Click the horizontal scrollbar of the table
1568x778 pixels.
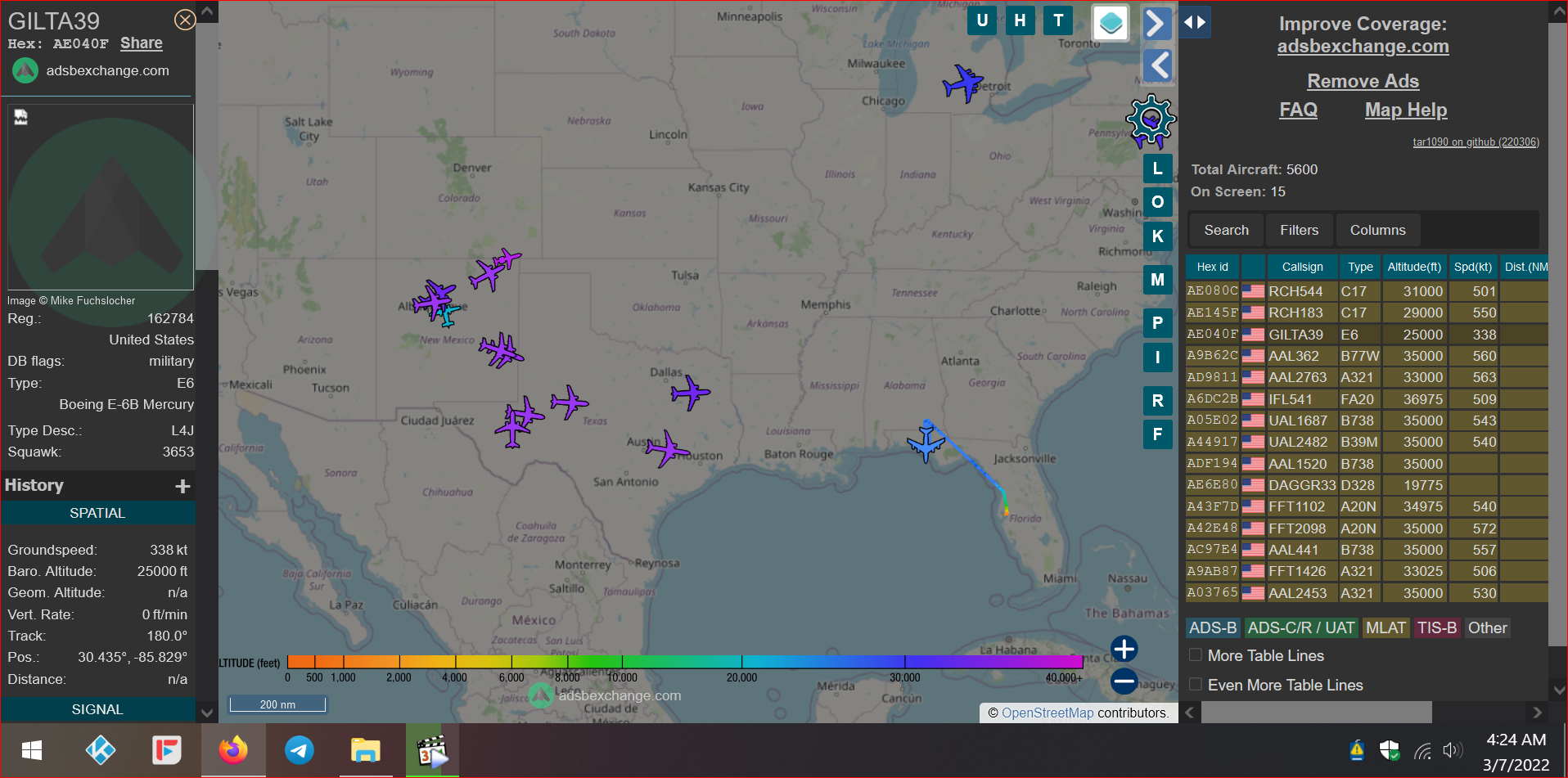pos(1316,713)
